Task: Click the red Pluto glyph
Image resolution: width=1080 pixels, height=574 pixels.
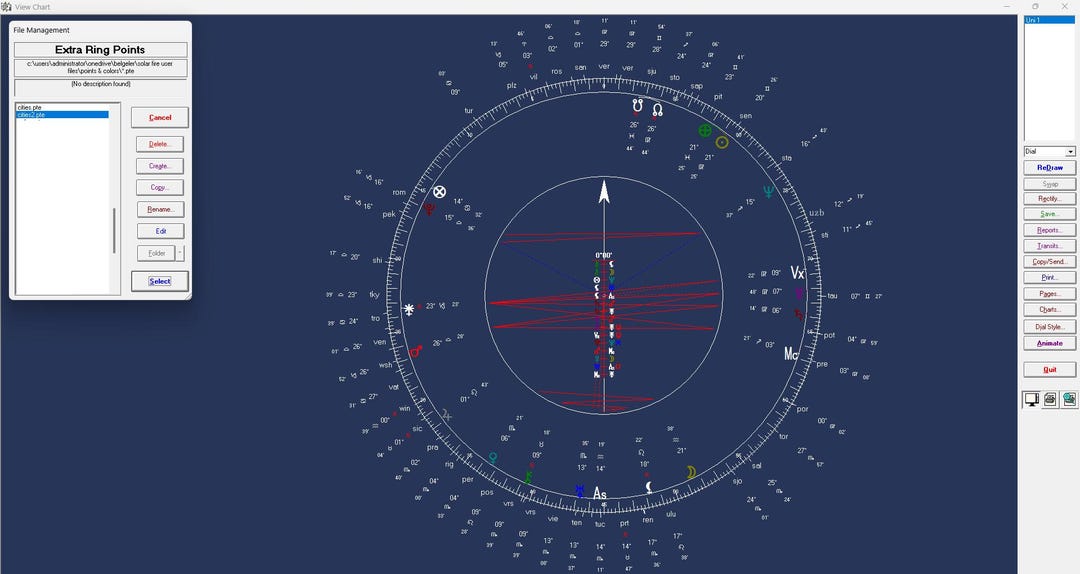Action: [x=429, y=209]
